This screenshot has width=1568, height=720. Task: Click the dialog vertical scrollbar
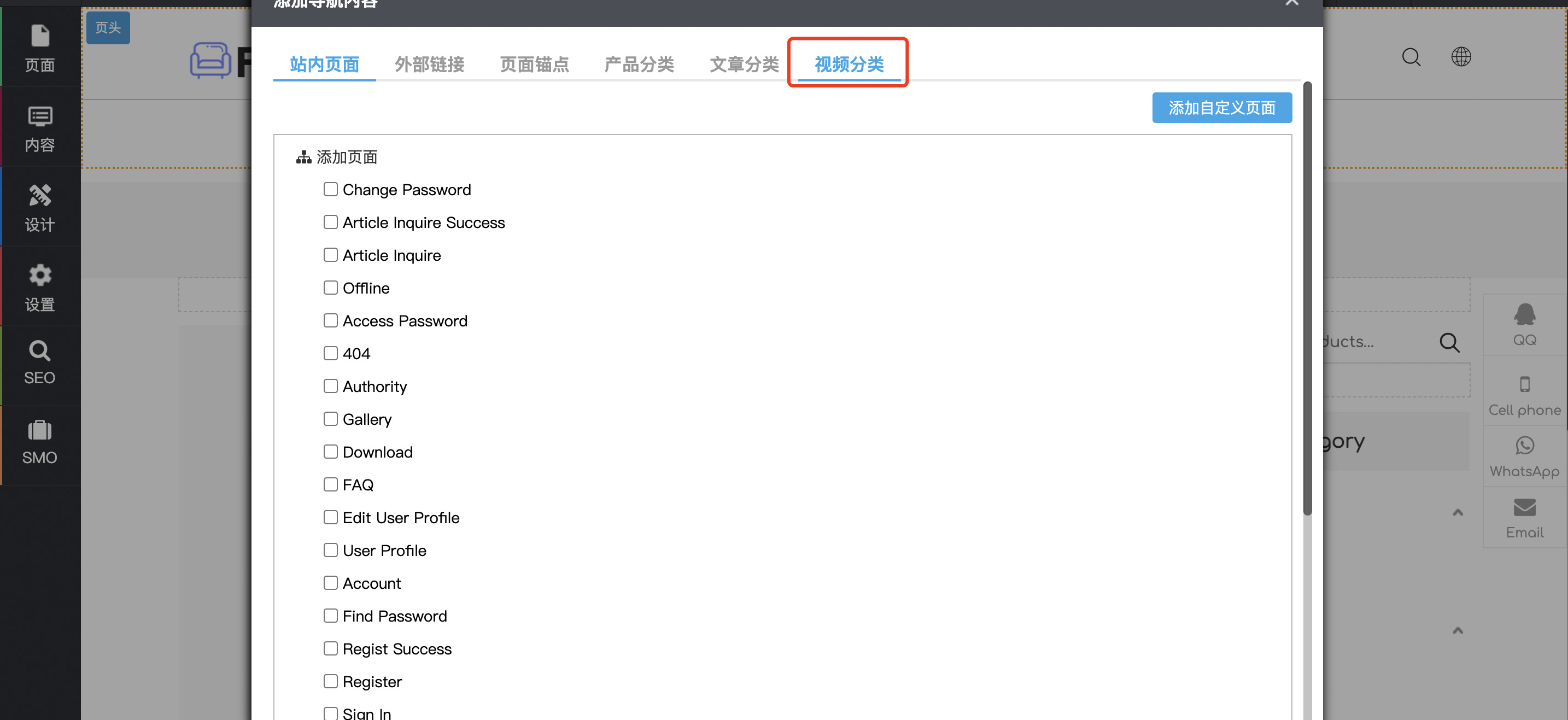(x=1307, y=298)
